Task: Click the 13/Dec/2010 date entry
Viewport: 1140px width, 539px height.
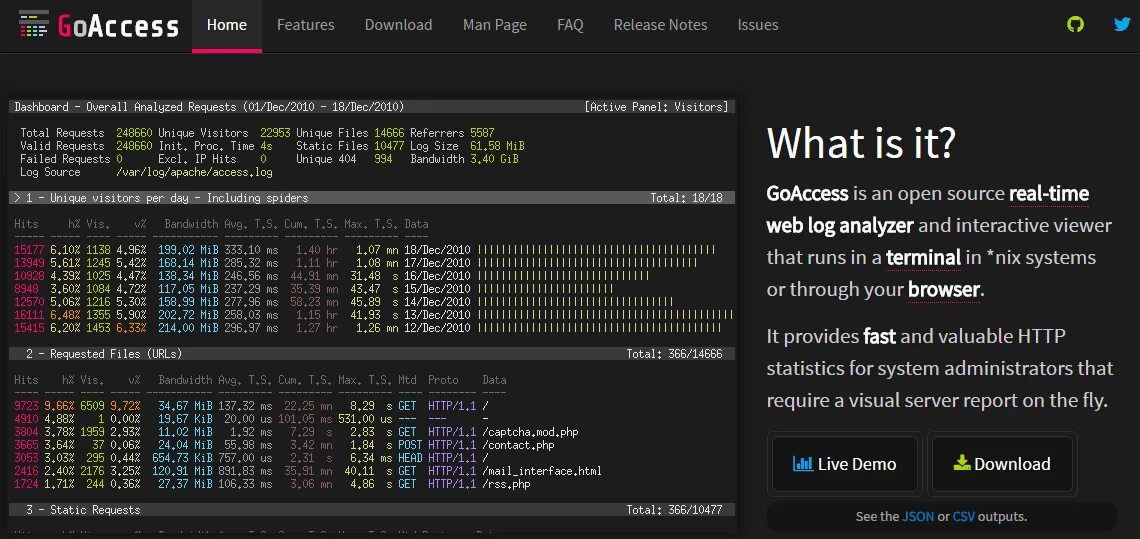Action: (x=438, y=315)
